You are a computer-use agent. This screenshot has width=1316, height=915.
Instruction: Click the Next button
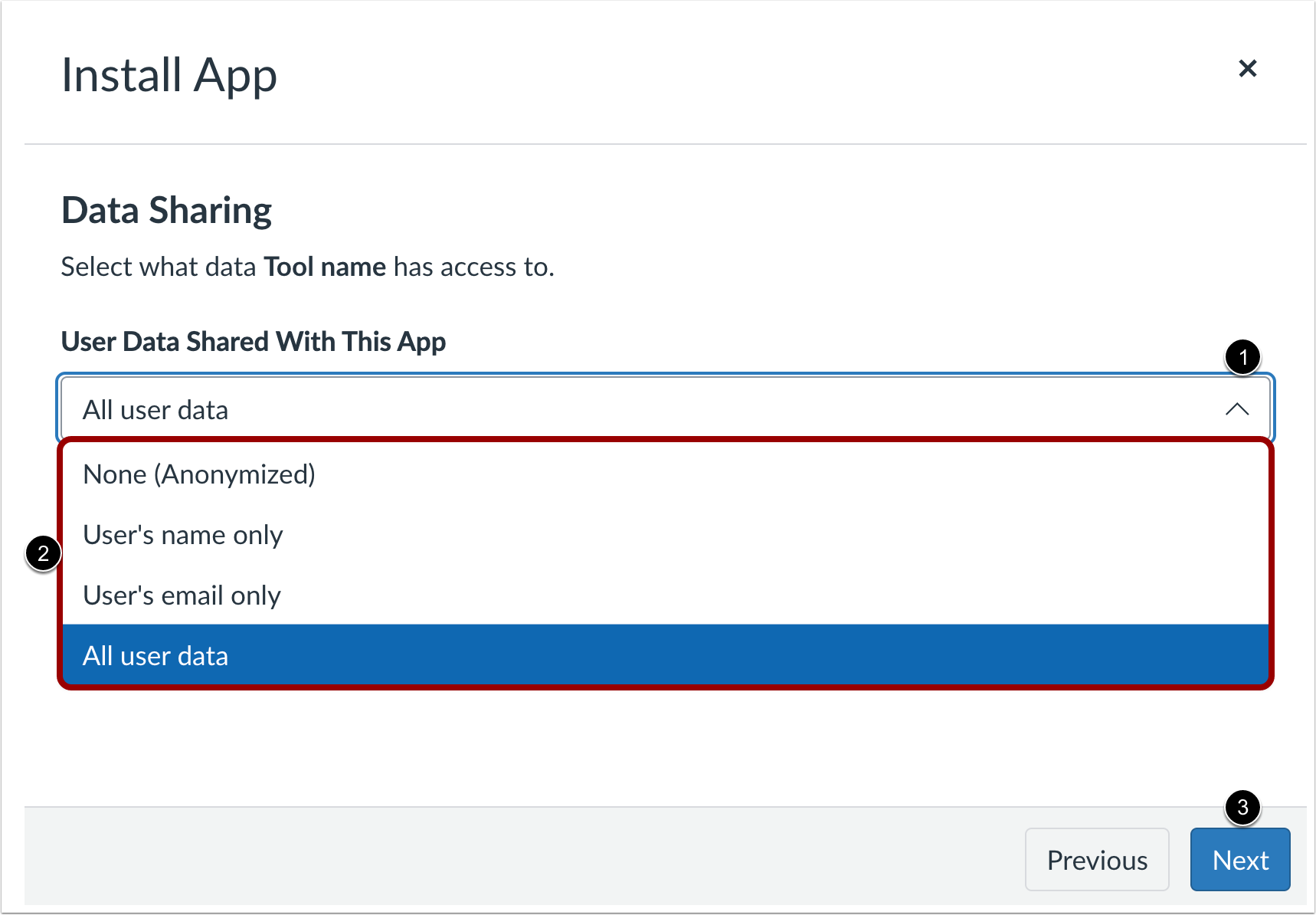click(x=1240, y=859)
